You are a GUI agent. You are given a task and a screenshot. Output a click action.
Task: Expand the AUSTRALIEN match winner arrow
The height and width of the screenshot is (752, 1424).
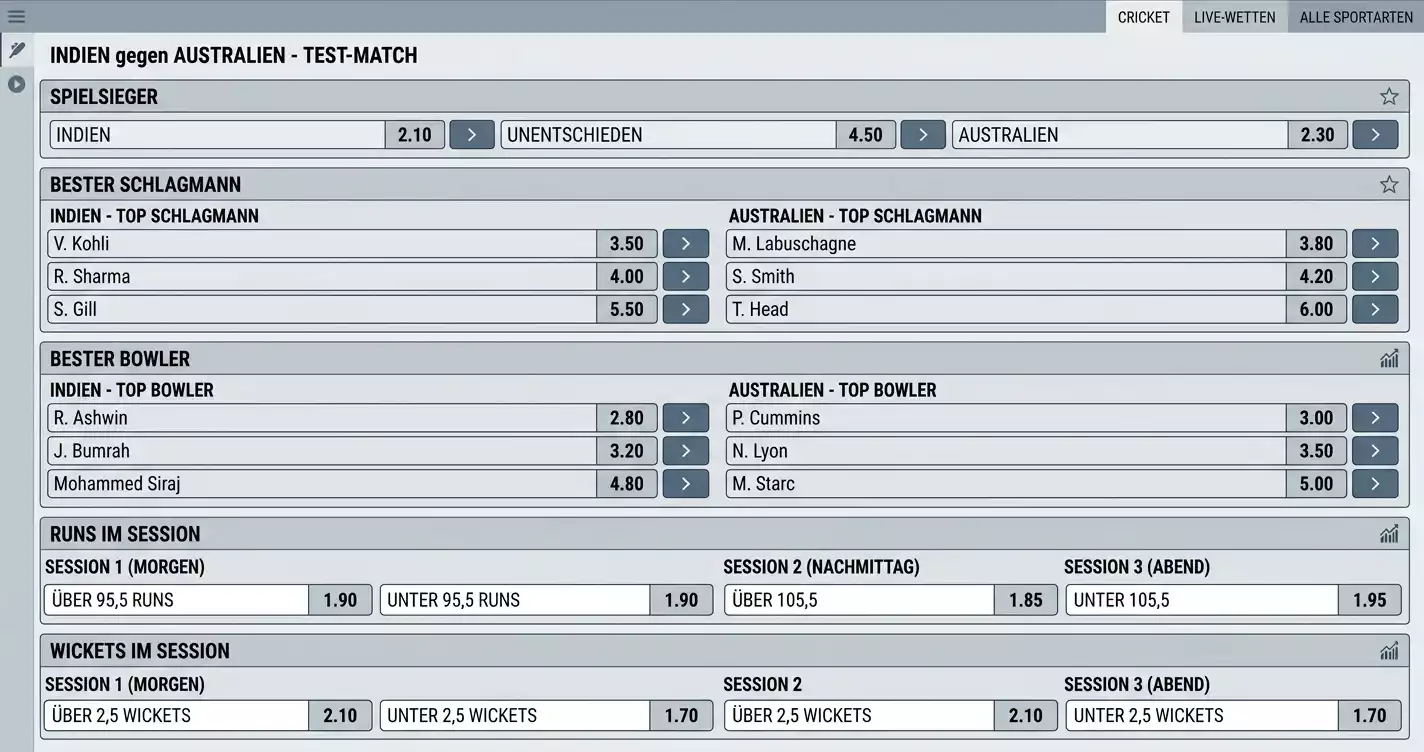1375,135
